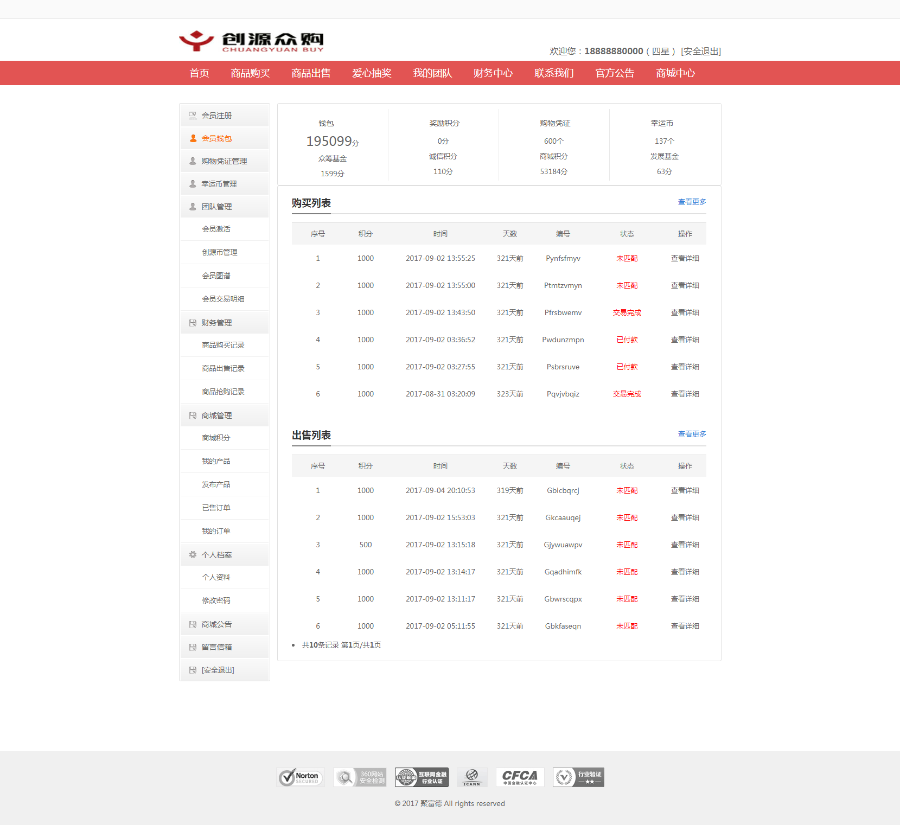This screenshot has height=825, width=900.
Task: Select 商城积分 in the sidebar
Action: [x=216, y=437]
